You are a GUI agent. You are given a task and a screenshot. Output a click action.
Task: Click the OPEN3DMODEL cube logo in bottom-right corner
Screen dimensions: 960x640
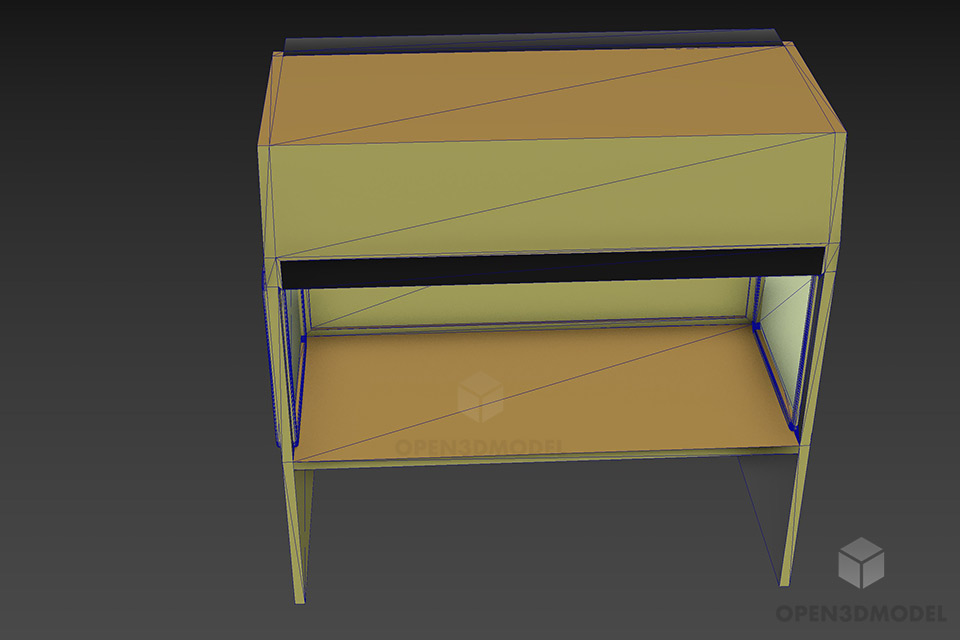tap(860, 562)
